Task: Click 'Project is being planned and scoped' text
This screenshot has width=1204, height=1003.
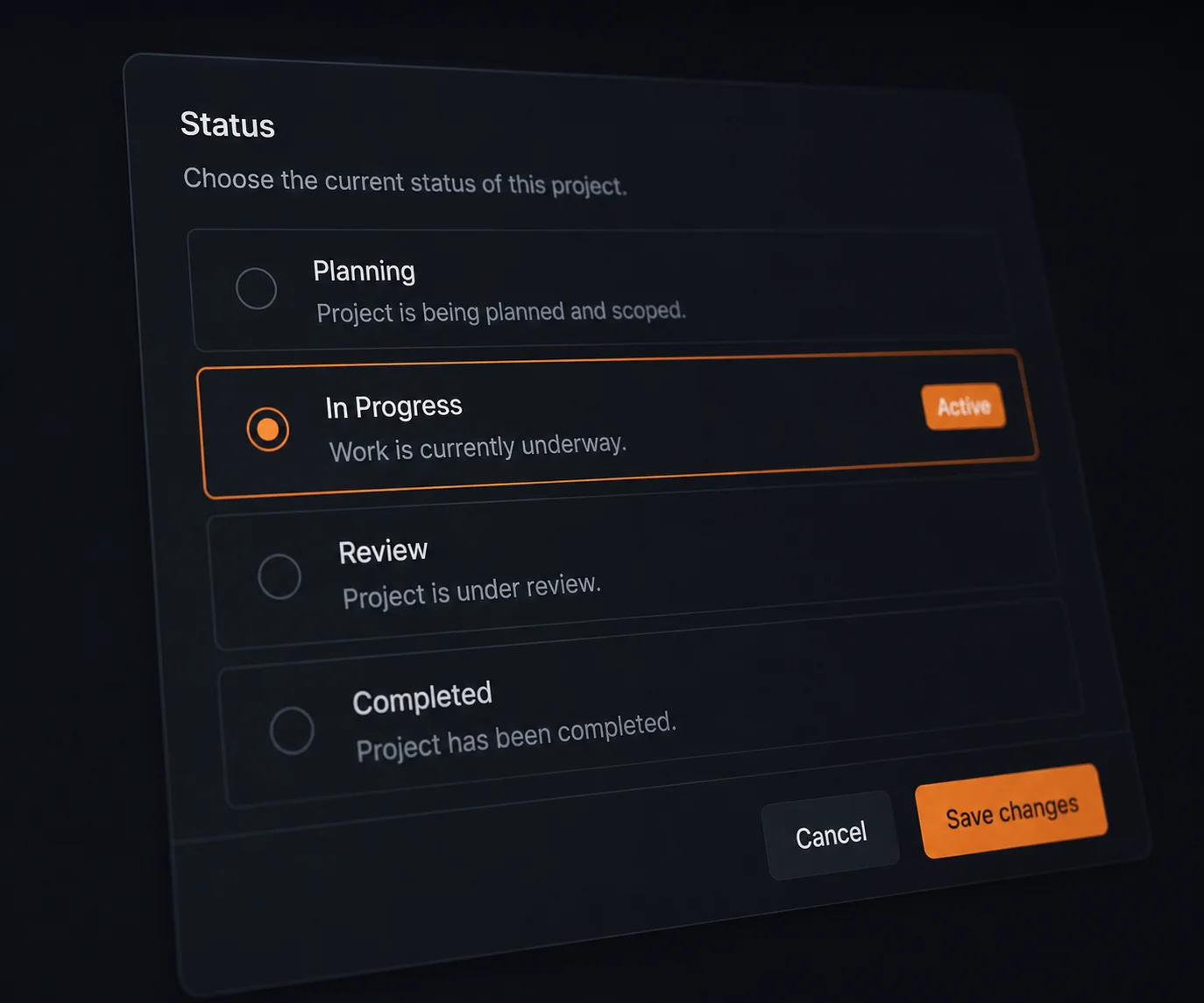Action: point(501,312)
